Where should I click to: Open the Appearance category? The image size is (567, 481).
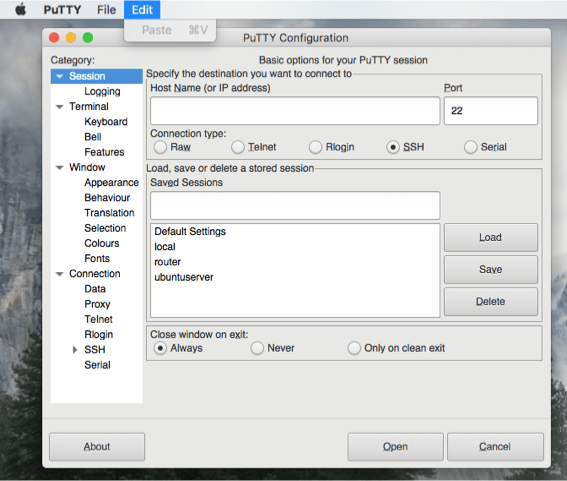[111, 183]
